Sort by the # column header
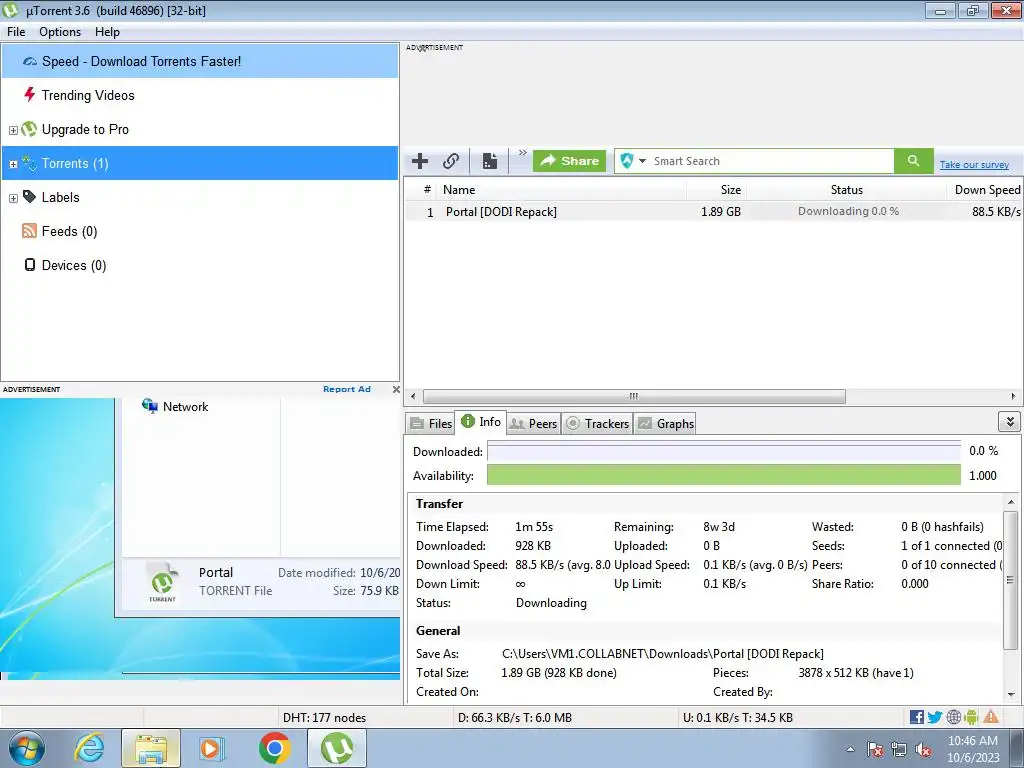 (423, 190)
